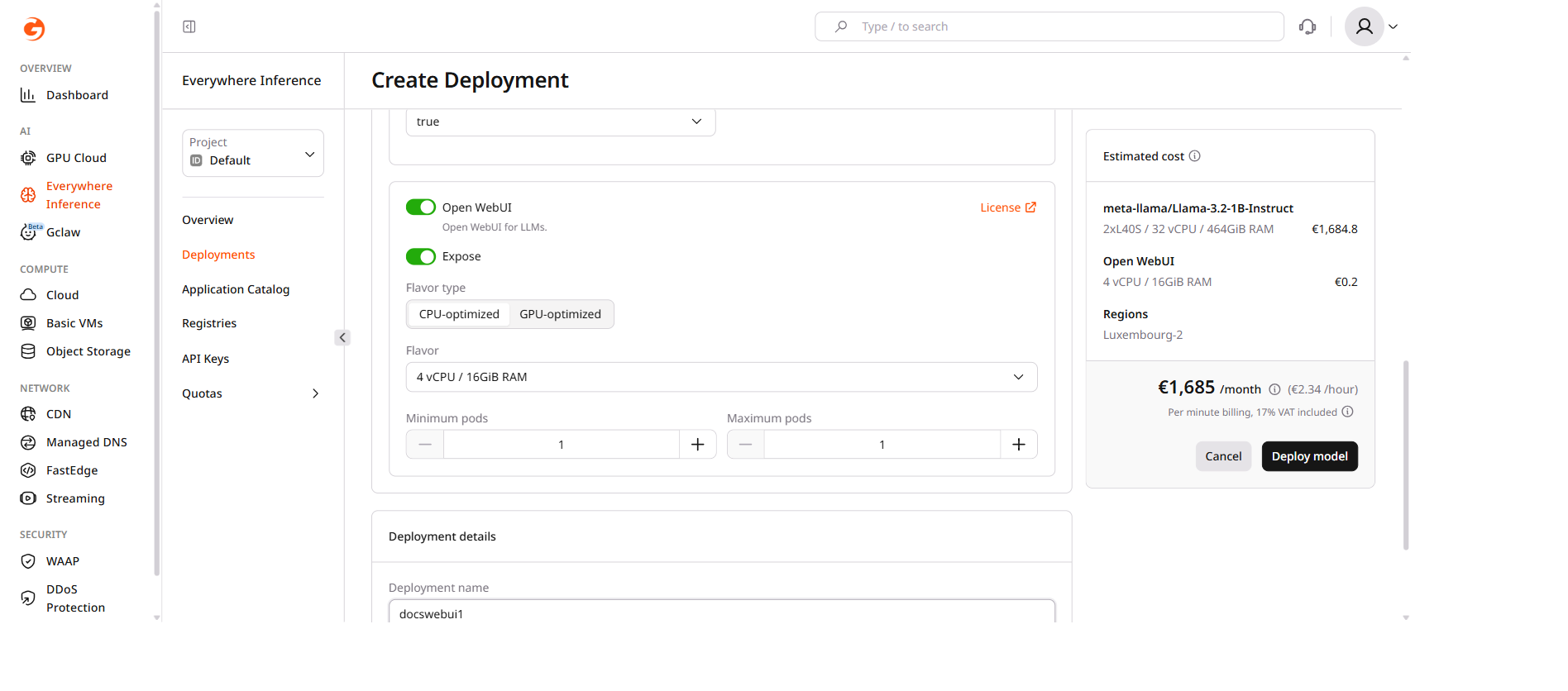This screenshot has height=691, width=1568.
Task: Expand the account menu chevron
Action: [1394, 26]
